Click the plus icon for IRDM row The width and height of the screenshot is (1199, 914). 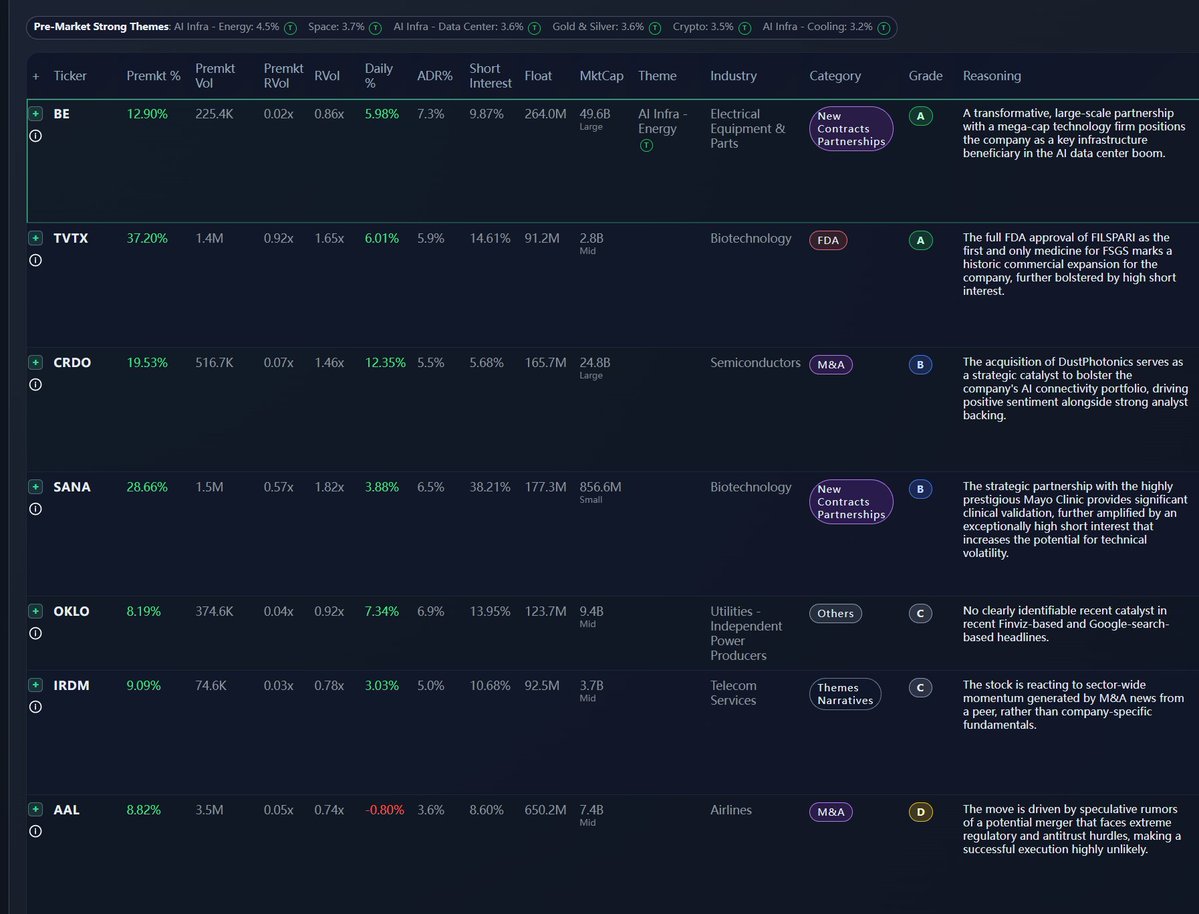click(x=35, y=685)
